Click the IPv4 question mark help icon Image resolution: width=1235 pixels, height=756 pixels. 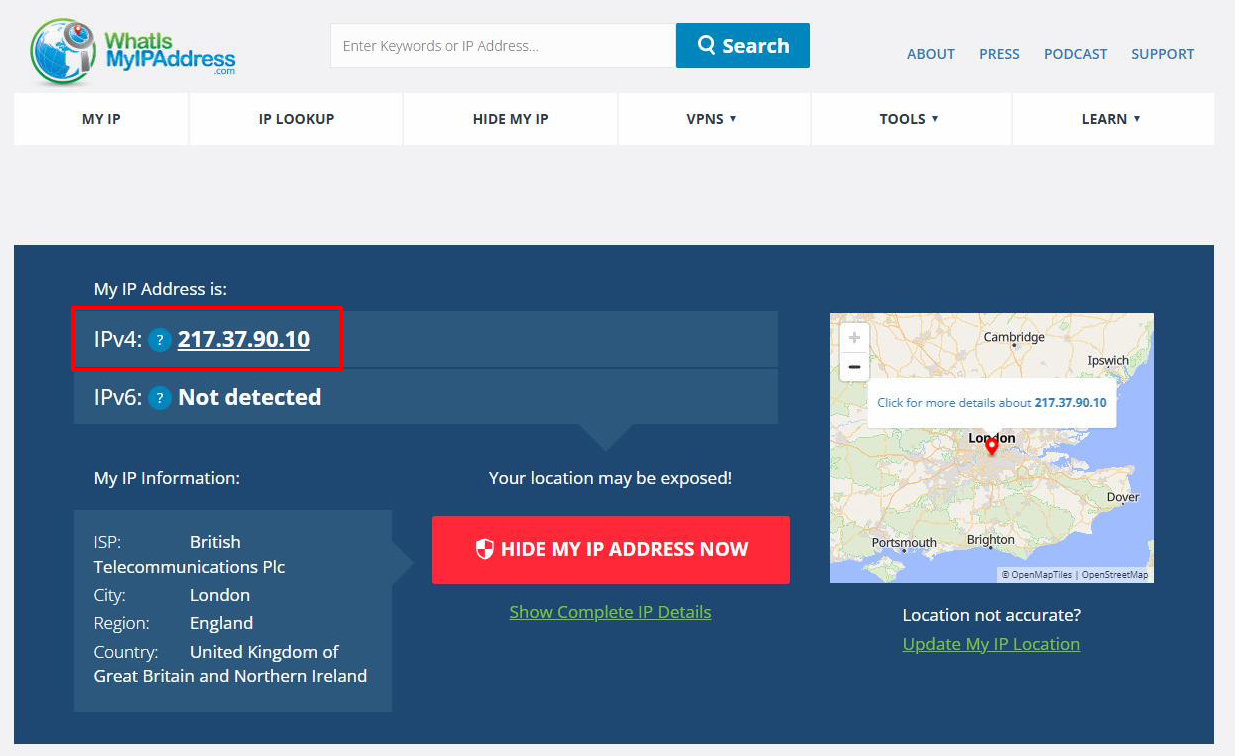coord(160,340)
